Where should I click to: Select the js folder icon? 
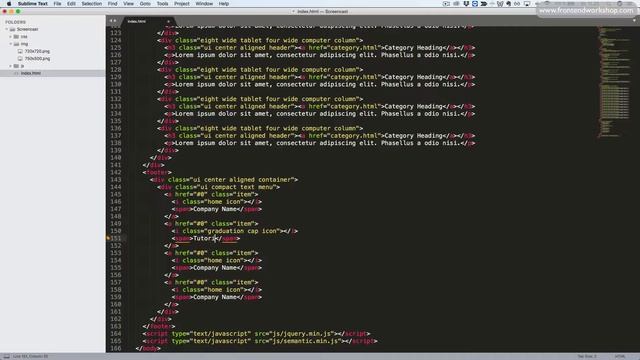pyautogui.click(x=16, y=66)
